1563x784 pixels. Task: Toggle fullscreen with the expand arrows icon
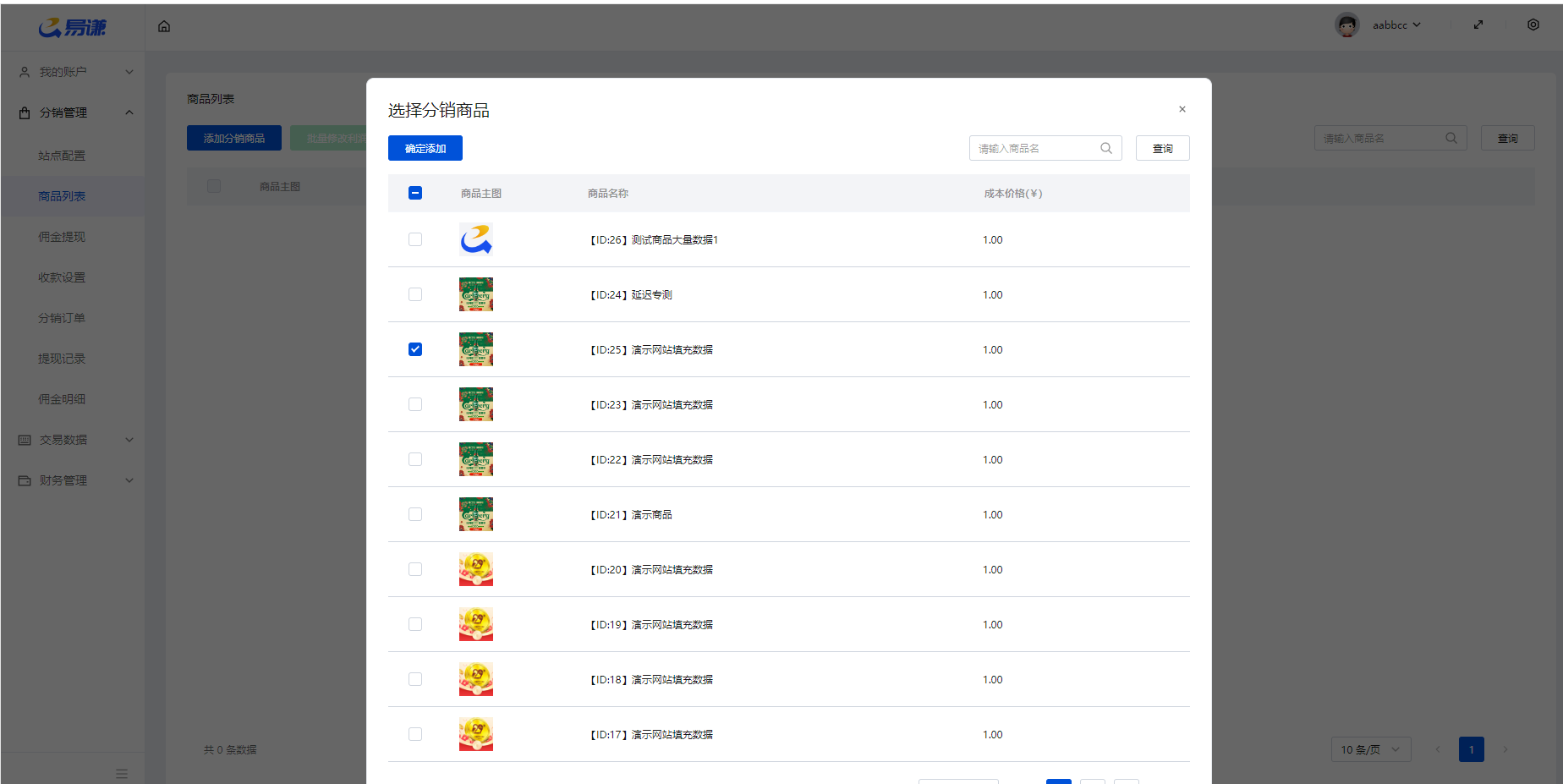click(x=1478, y=25)
